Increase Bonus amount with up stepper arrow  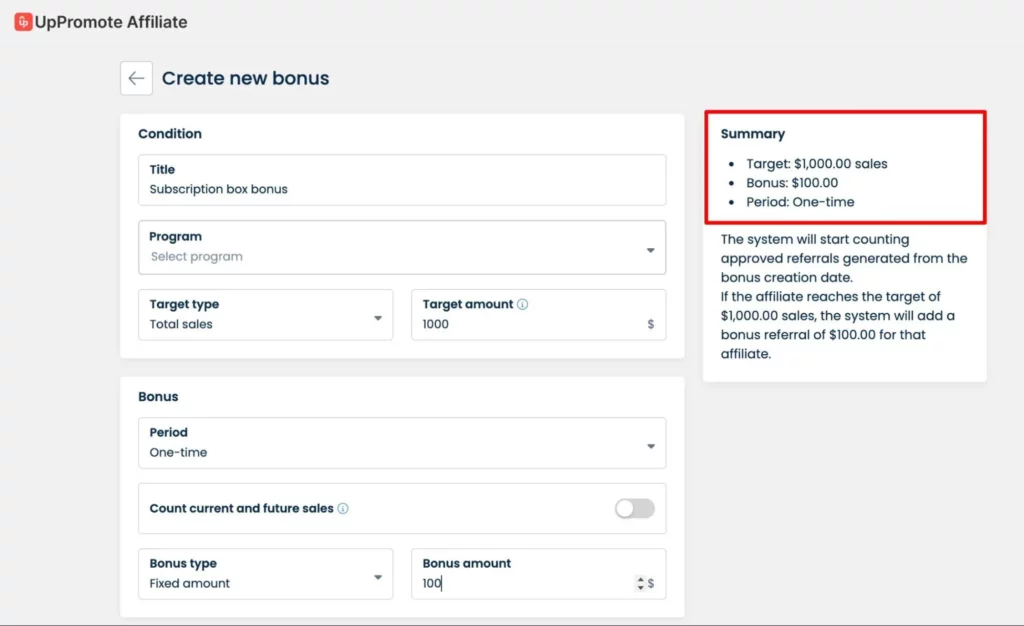[640, 579]
